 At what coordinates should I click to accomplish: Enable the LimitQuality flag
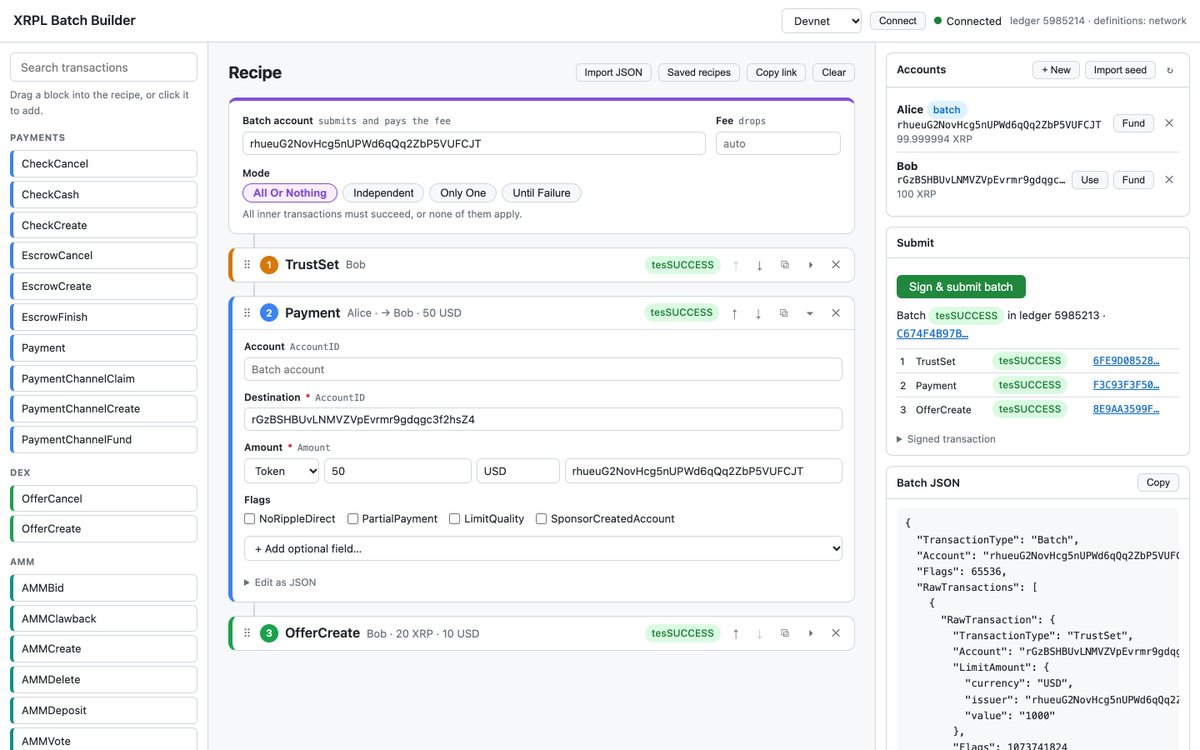(455, 519)
